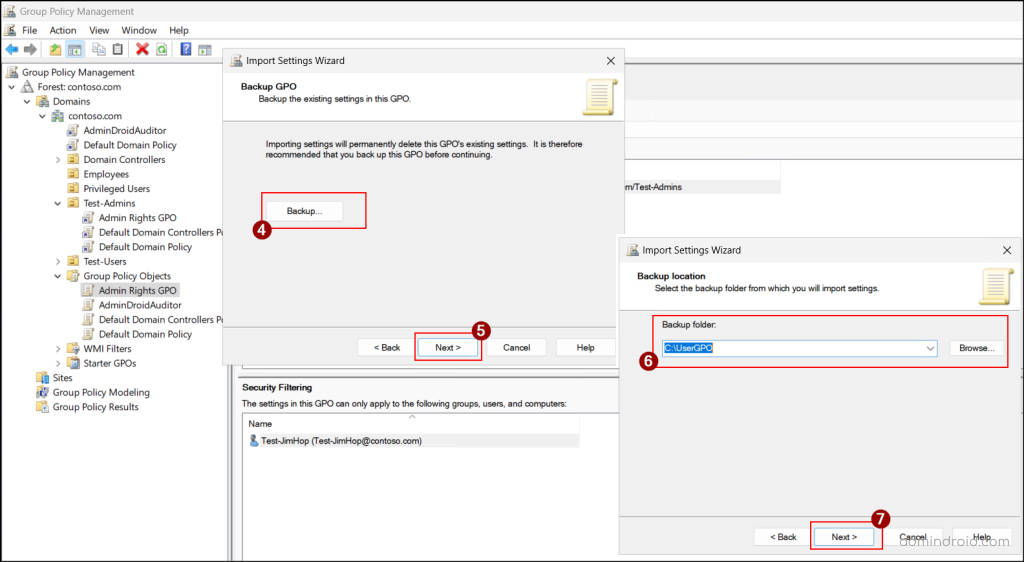The width and height of the screenshot is (1024, 562).
Task: Expand the Test-Users OU
Action: 57,262
